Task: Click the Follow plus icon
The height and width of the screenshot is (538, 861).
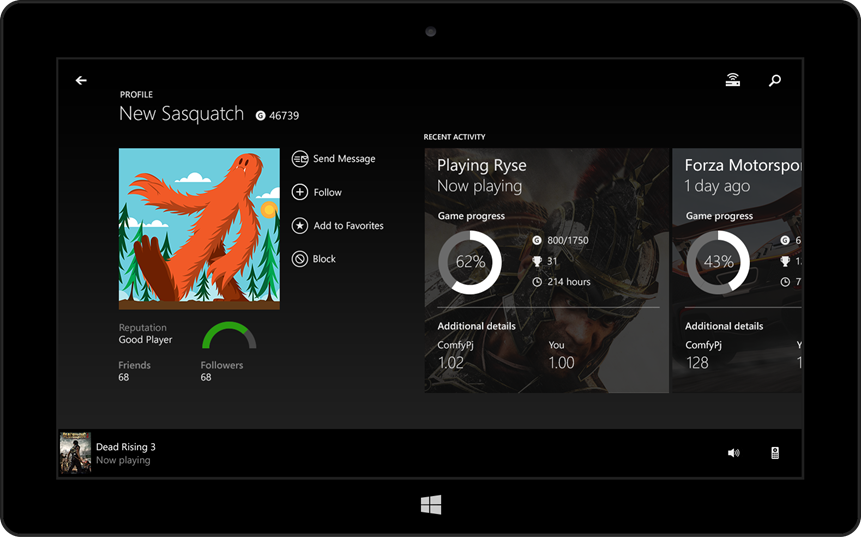Action: (x=300, y=192)
